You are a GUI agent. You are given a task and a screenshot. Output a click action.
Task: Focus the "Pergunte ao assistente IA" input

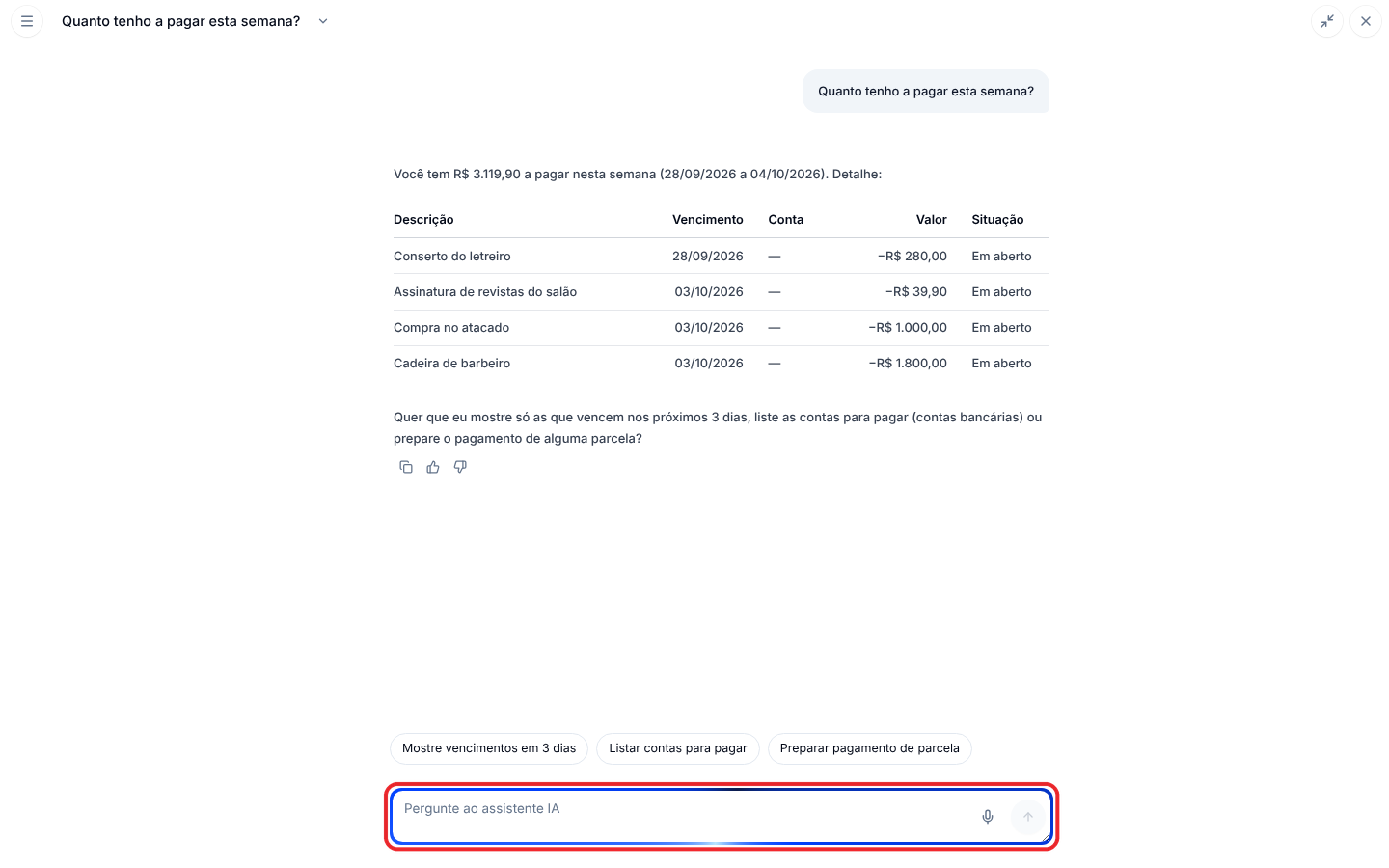722,817
